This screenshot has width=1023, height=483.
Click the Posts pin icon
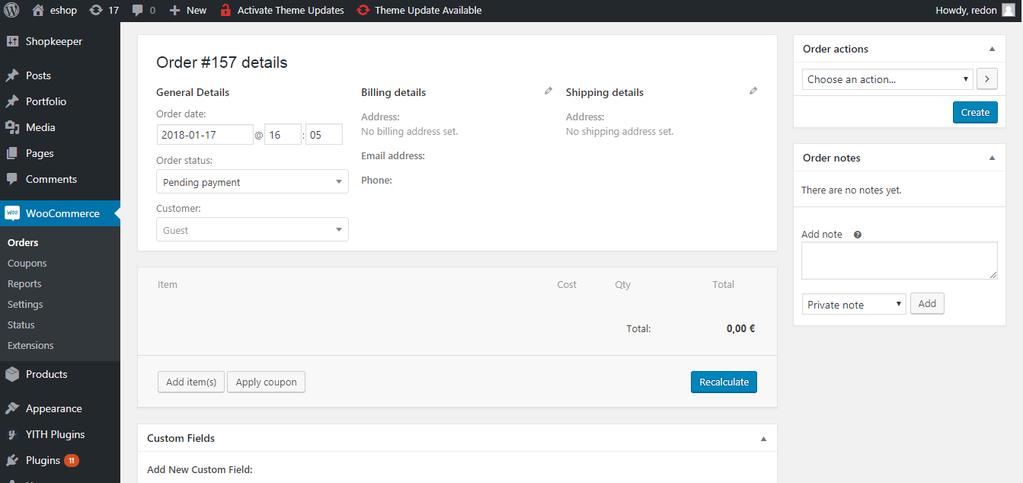coord(12,76)
